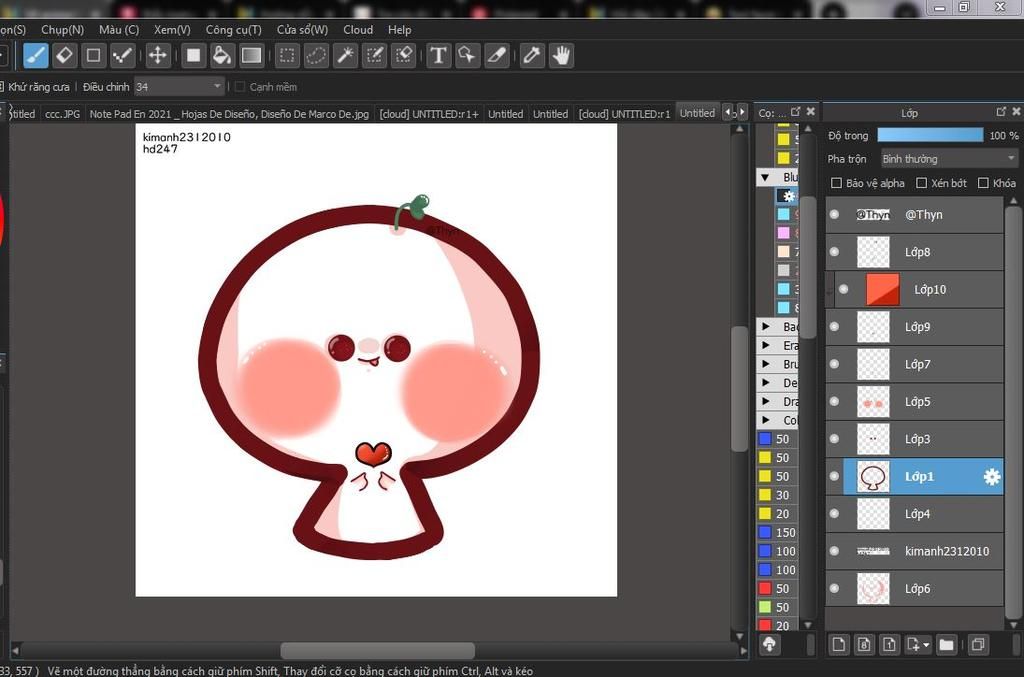Viewport: 1024px width, 677px height.
Task: Open the Cloud menu
Action: 358,30
